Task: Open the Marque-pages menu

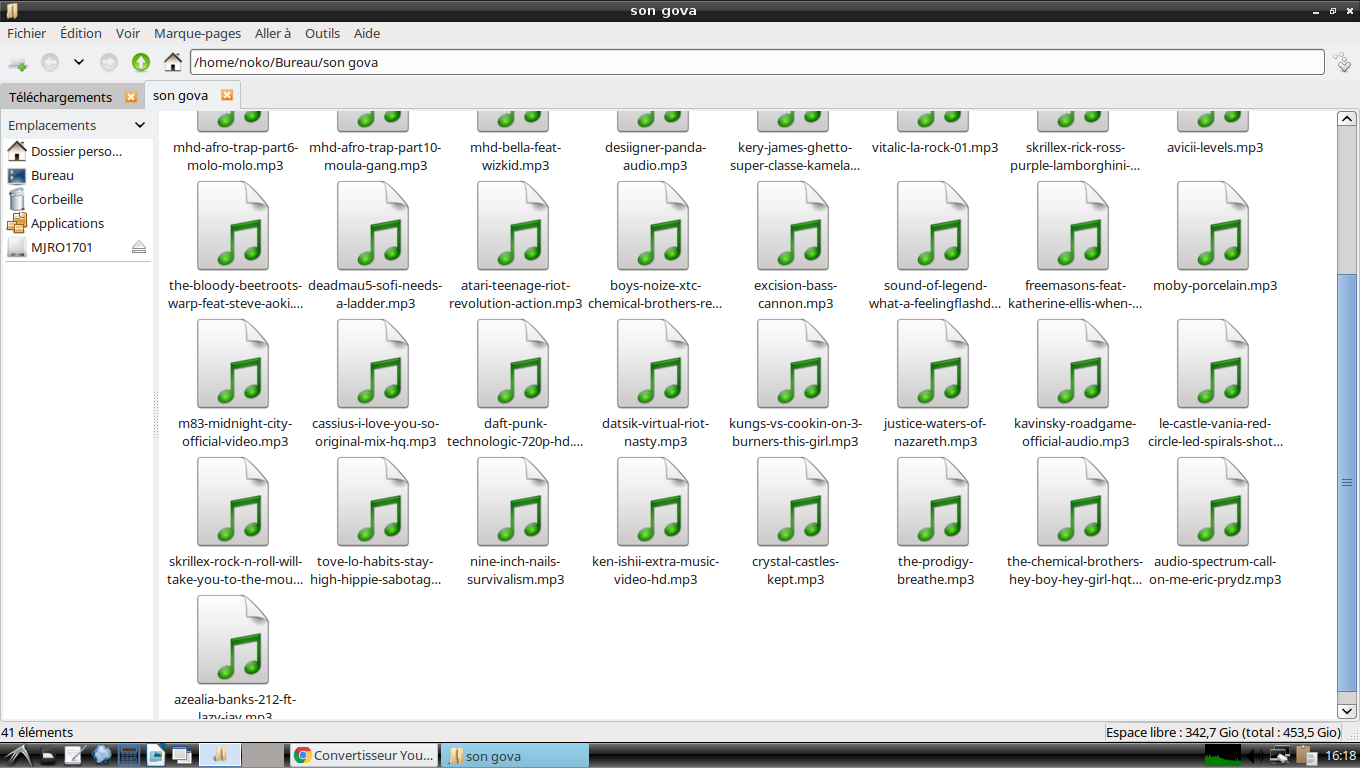Action: [197, 33]
